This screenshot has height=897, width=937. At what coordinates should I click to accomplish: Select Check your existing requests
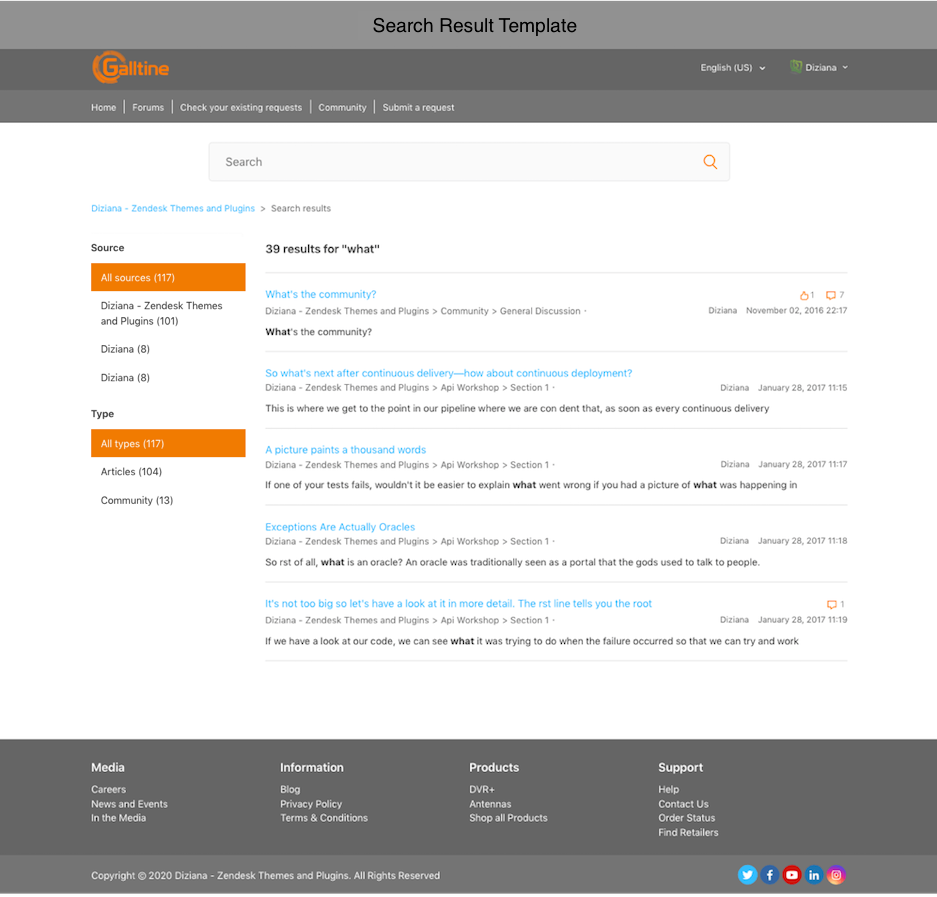(241, 108)
